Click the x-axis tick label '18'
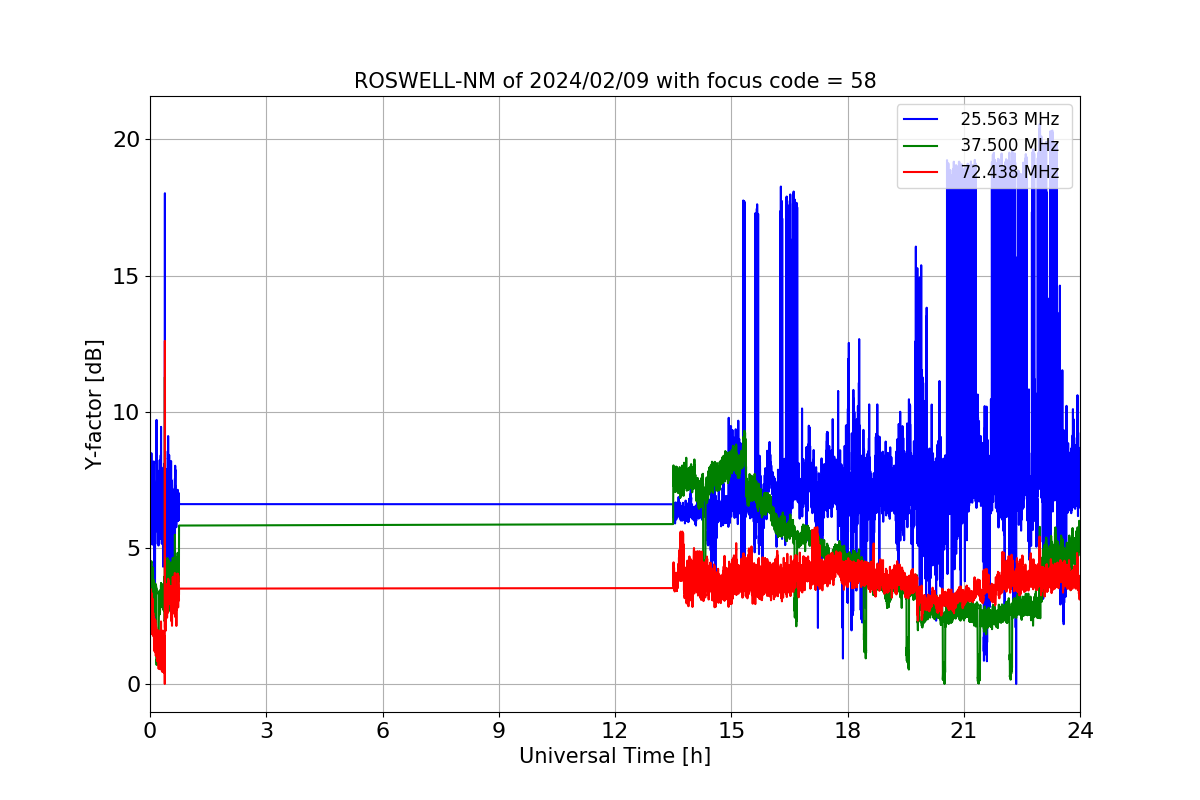The height and width of the screenshot is (800, 1200). (848, 731)
